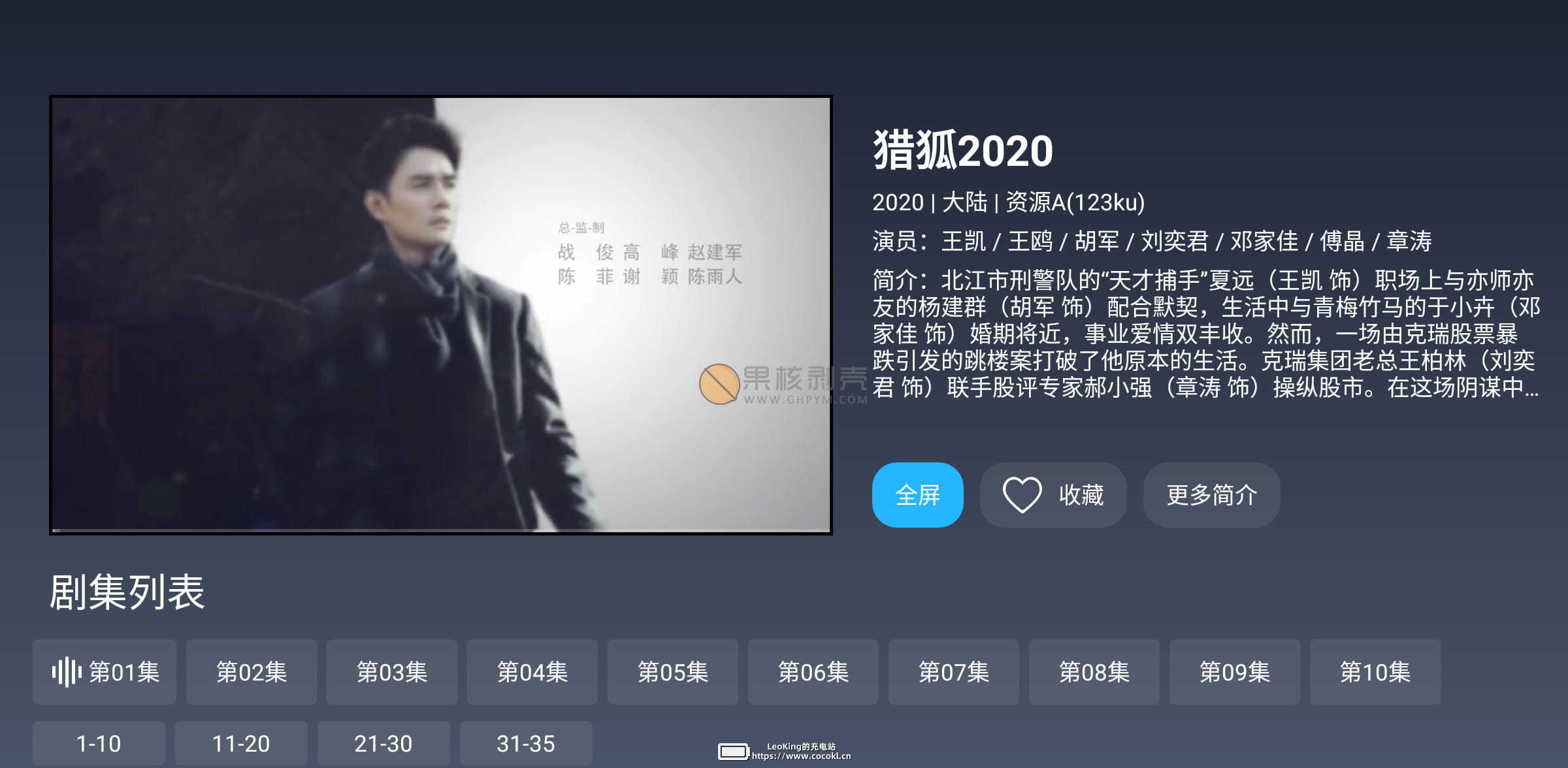Viewport: 1568px width, 768px height.
Task: Click the video preview player
Action: 441,315
